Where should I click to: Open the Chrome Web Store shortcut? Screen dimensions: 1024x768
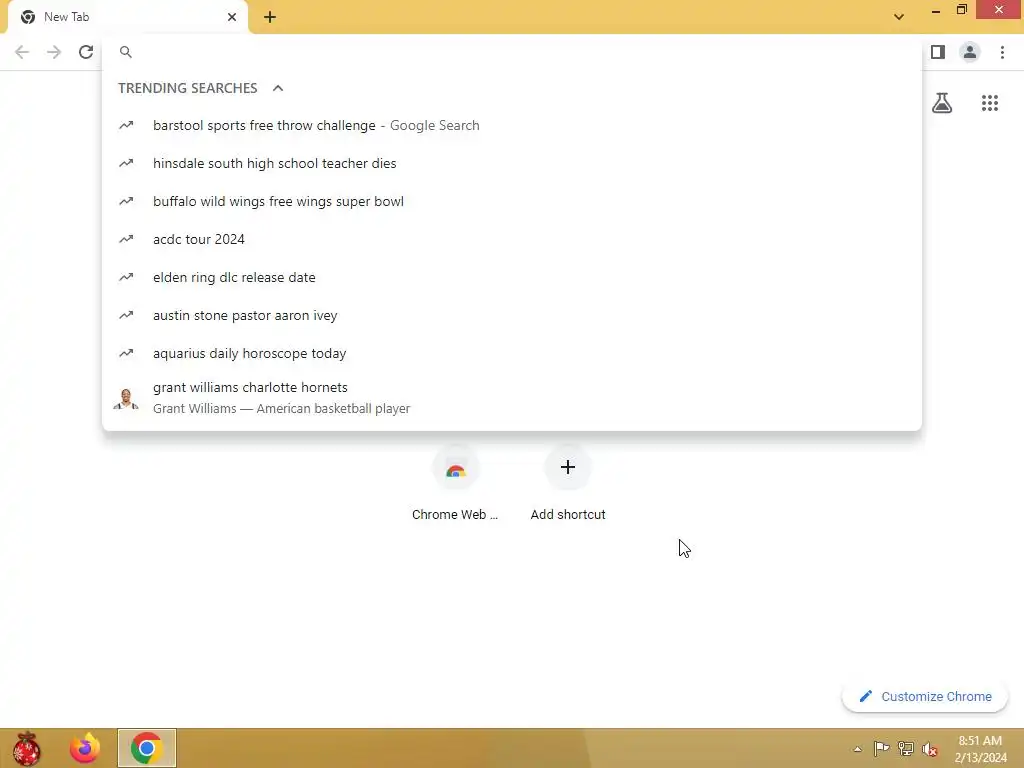(x=455, y=483)
